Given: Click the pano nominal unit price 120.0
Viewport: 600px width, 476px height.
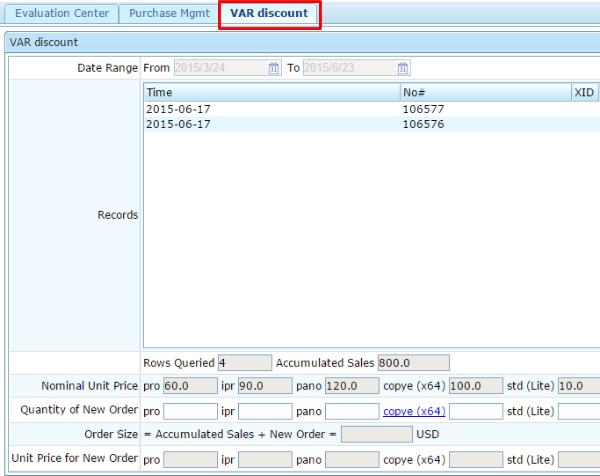Looking at the screenshot, I should [352, 386].
